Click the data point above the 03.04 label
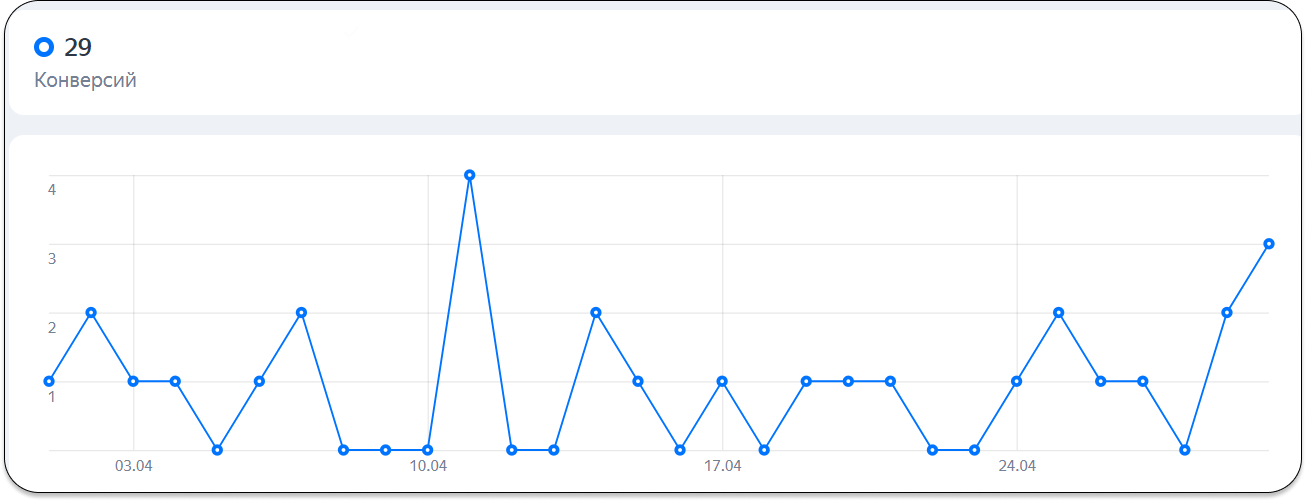The width and height of the screenshot is (1306, 501). point(133,381)
